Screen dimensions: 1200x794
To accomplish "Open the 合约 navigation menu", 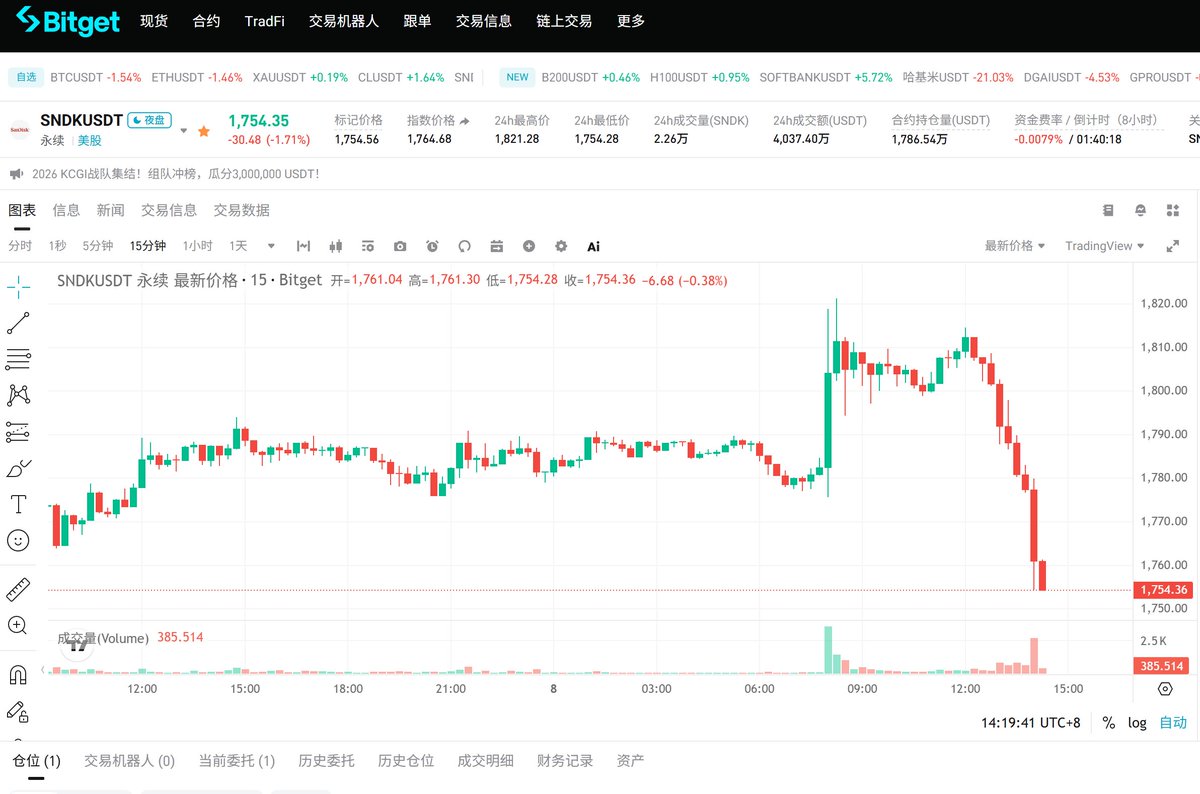I will pyautogui.click(x=206, y=21).
